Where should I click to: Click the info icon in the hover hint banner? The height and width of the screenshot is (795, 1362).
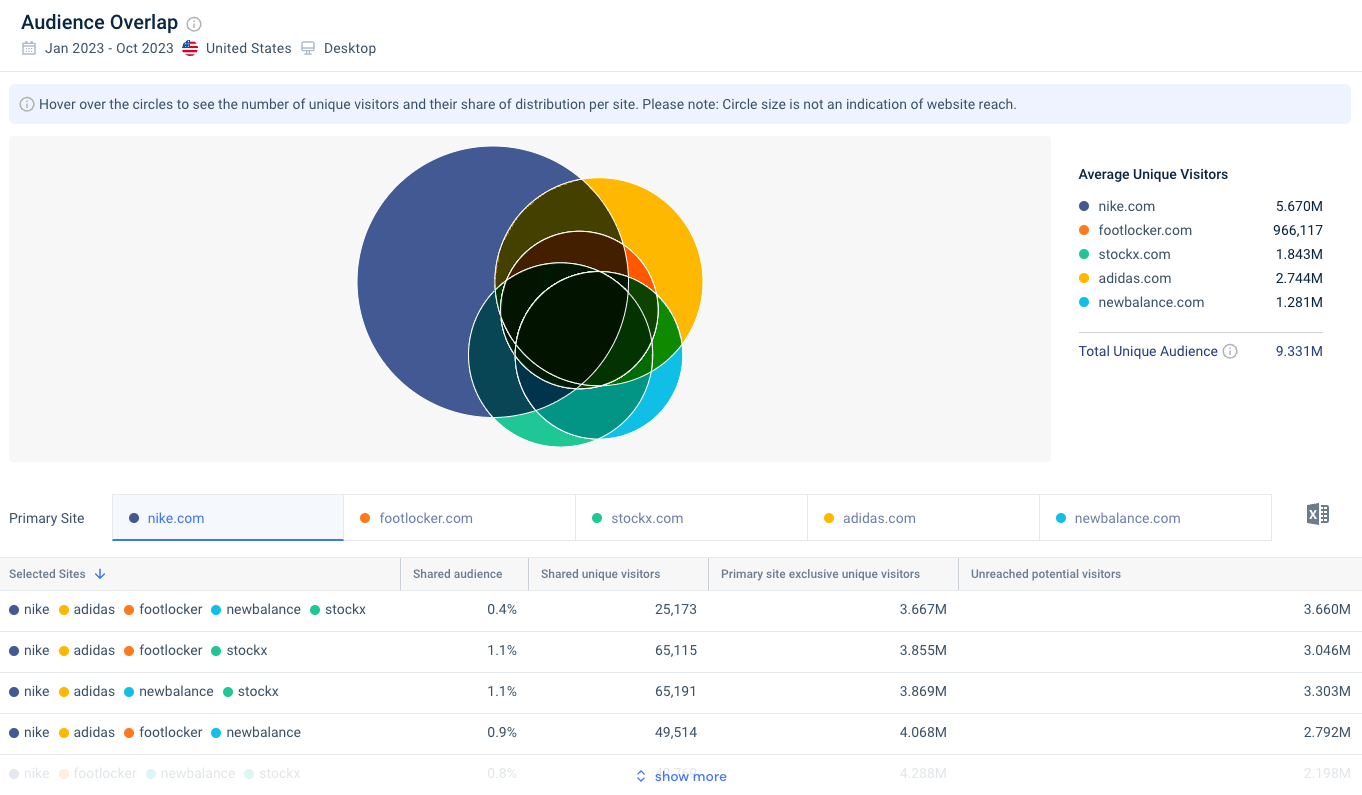(27, 104)
